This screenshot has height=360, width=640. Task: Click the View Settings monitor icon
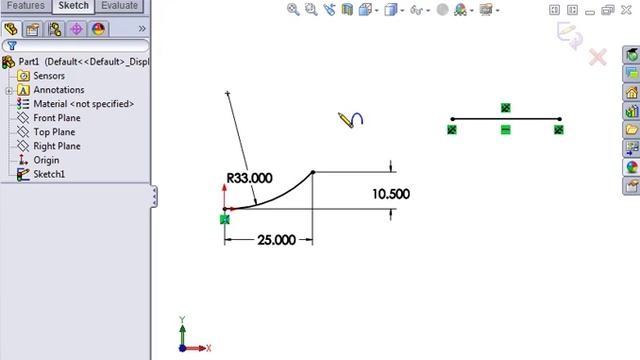[486, 10]
